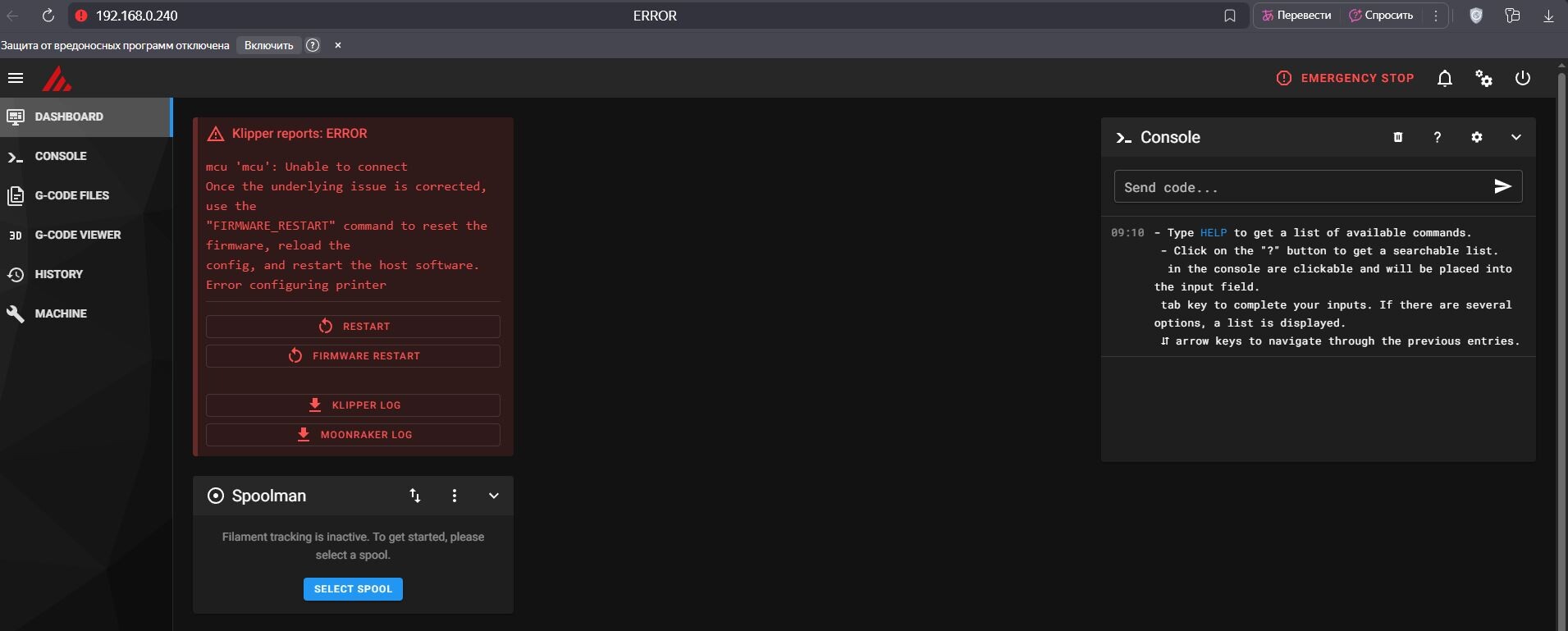Open G-Code Files page
Image resolution: width=1568 pixels, height=631 pixels.
[86, 195]
